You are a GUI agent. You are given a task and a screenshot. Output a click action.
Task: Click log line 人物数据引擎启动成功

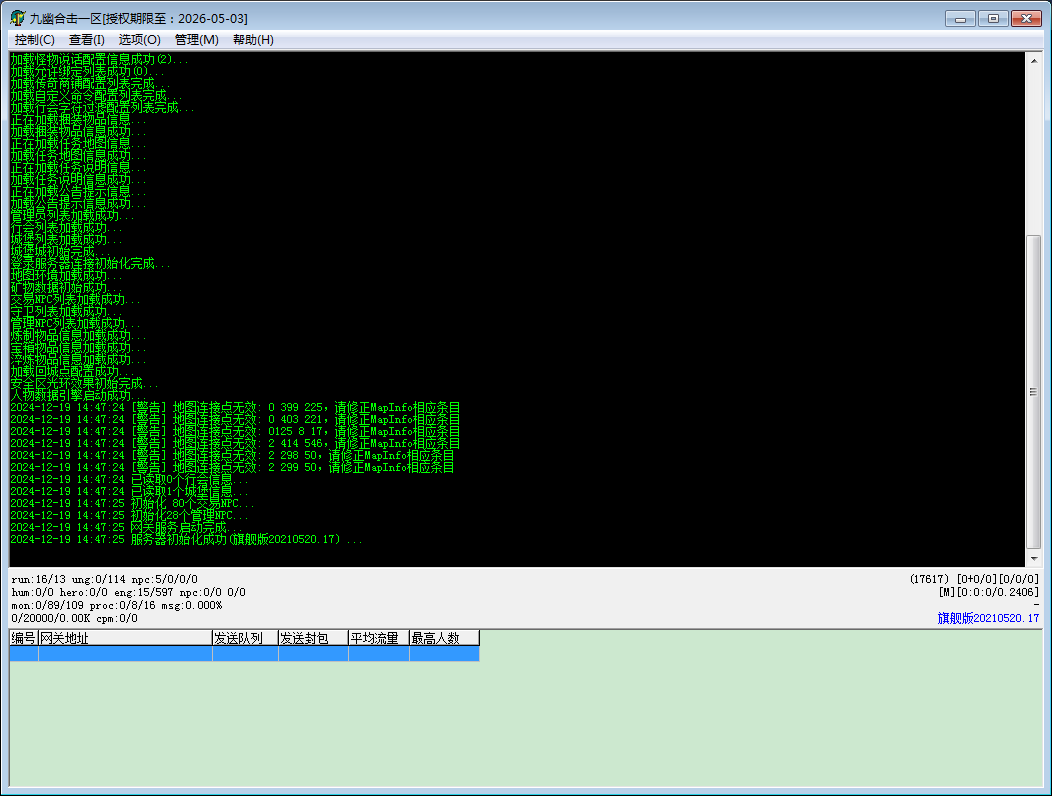78,395
